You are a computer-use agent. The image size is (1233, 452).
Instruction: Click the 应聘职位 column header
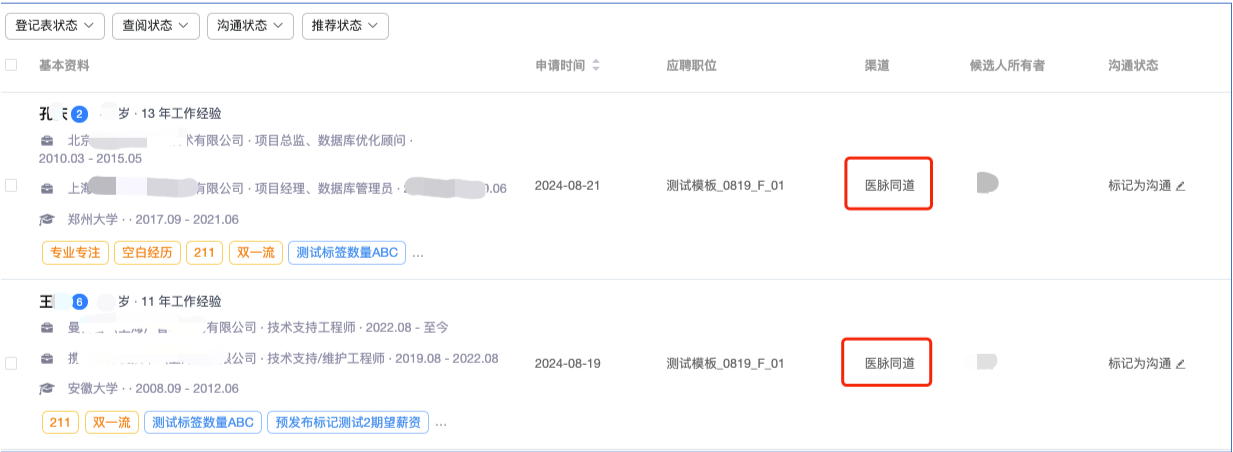[691, 66]
